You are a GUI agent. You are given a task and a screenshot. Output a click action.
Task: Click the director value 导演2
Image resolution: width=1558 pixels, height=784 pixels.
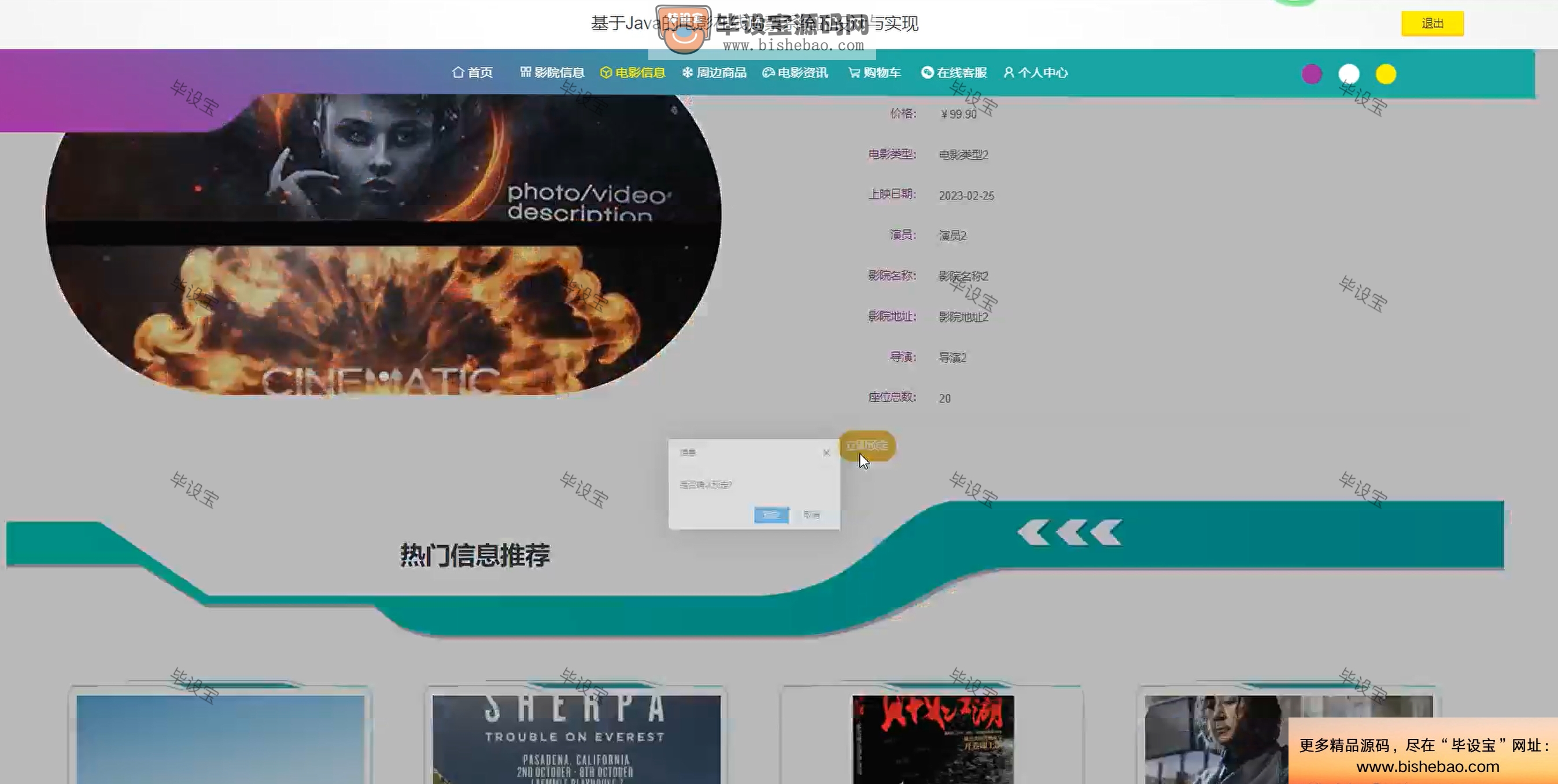(952, 358)
